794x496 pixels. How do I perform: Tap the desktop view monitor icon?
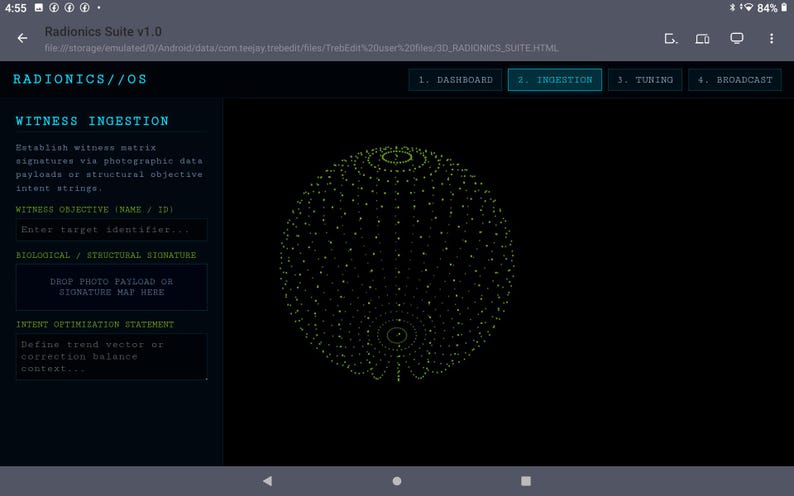[737, 38]
